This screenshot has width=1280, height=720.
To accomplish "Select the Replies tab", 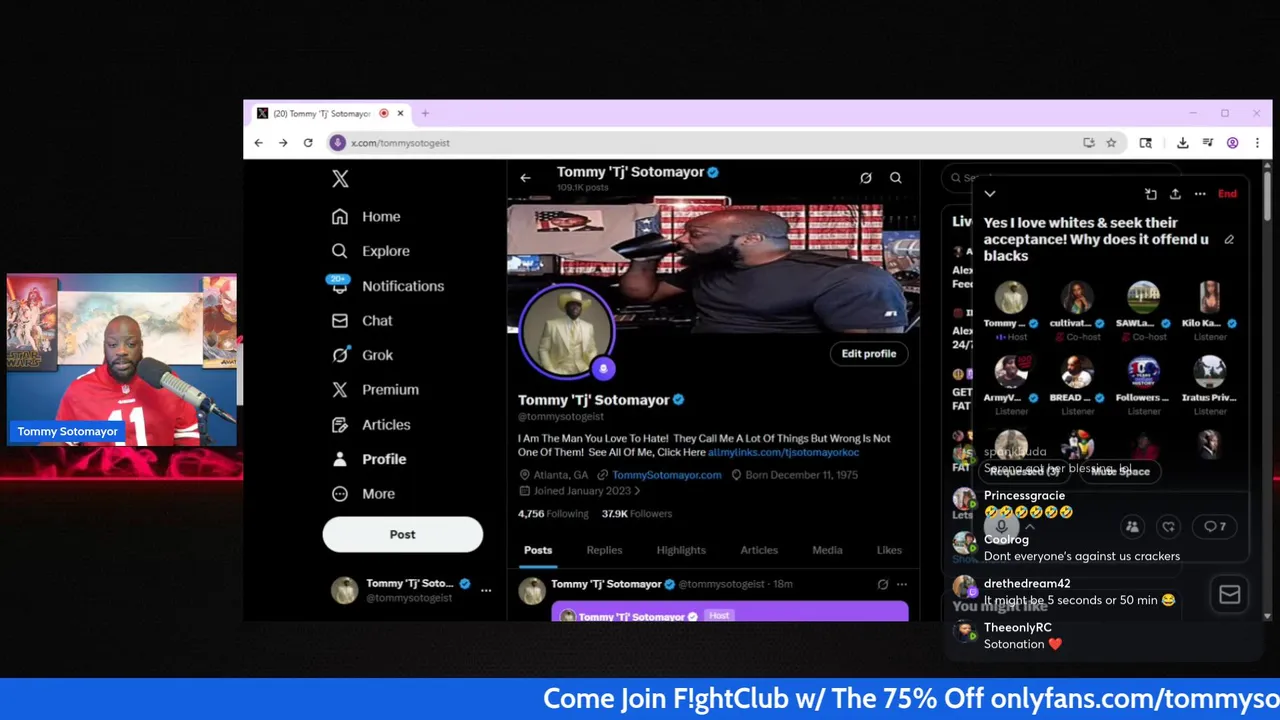I will [604, 550].
